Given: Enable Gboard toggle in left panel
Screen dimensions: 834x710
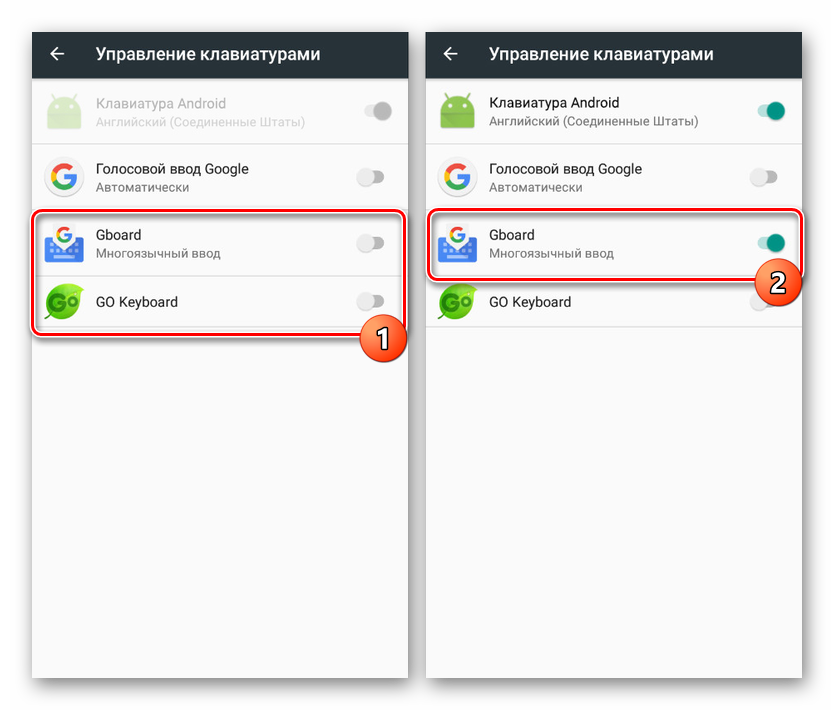Looking at the screenshot, I should click(371, 243).
